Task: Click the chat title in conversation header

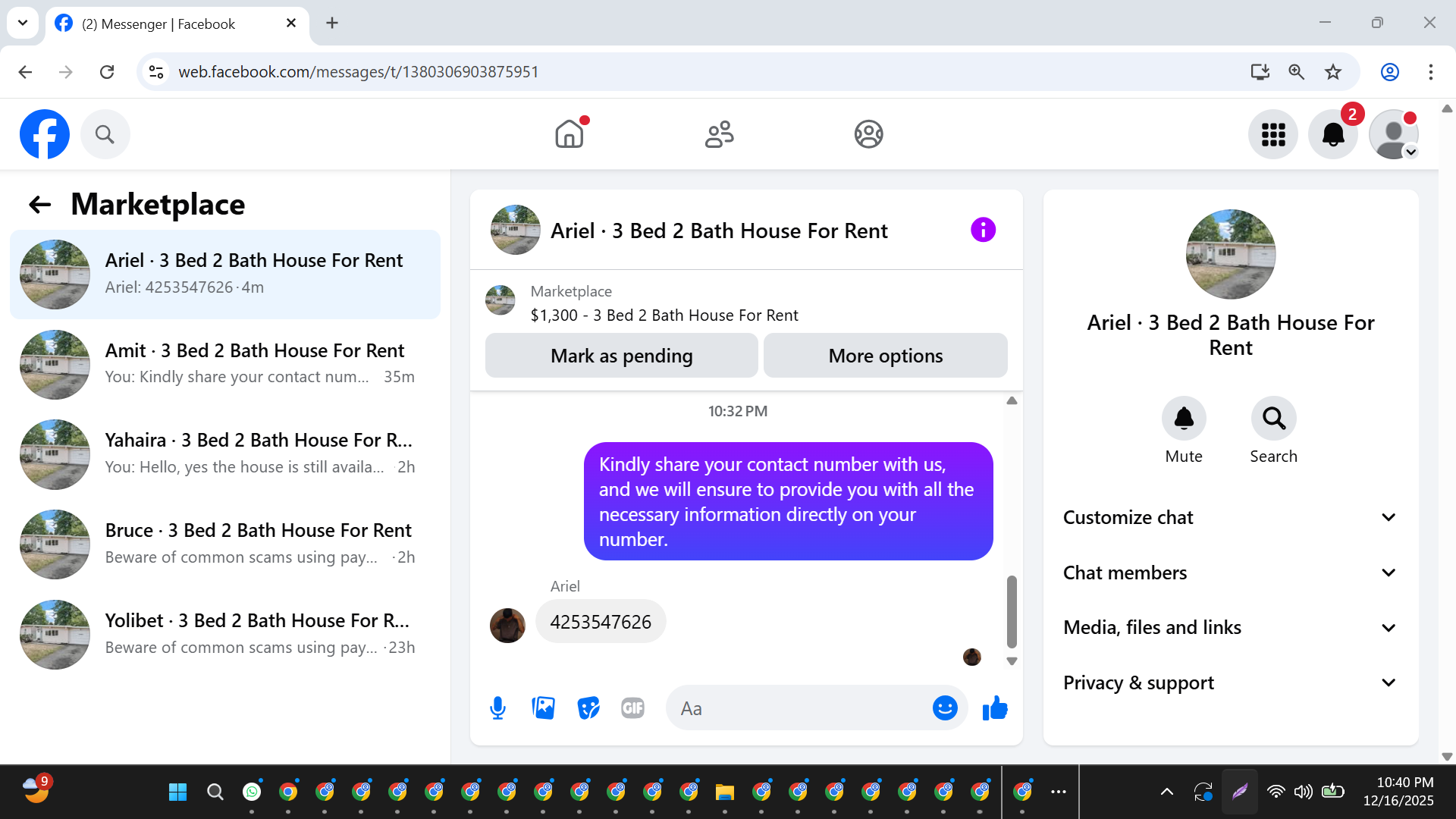Action: (x=719, y=231)
